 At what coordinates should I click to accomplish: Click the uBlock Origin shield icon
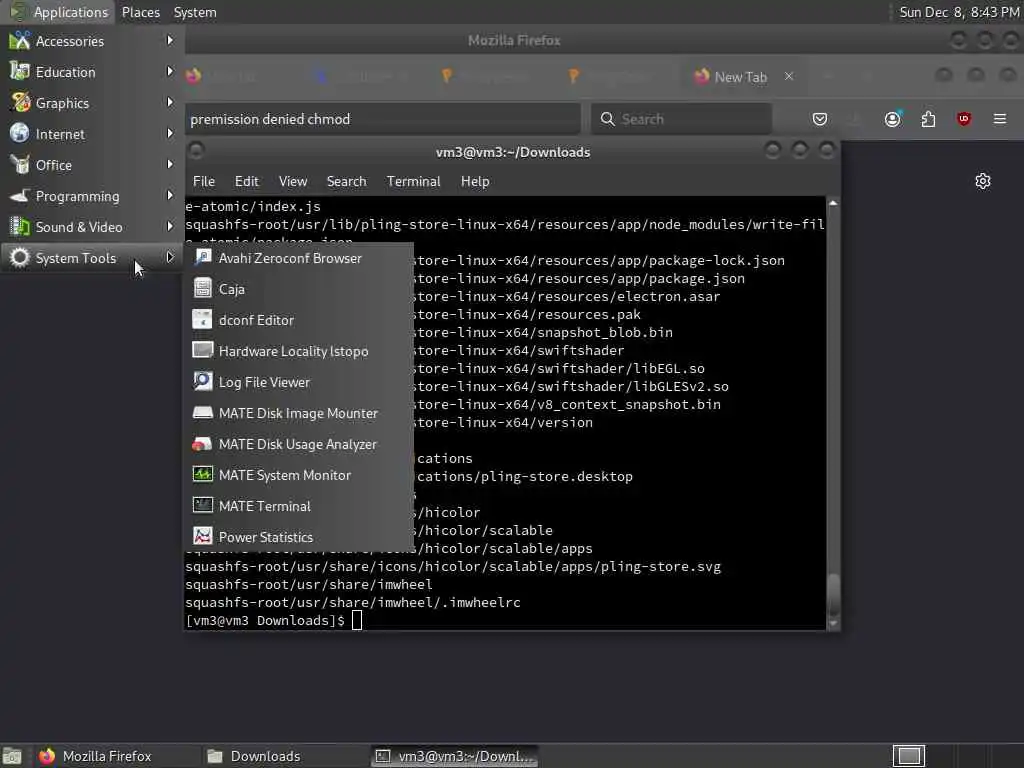tap(964, 119)
